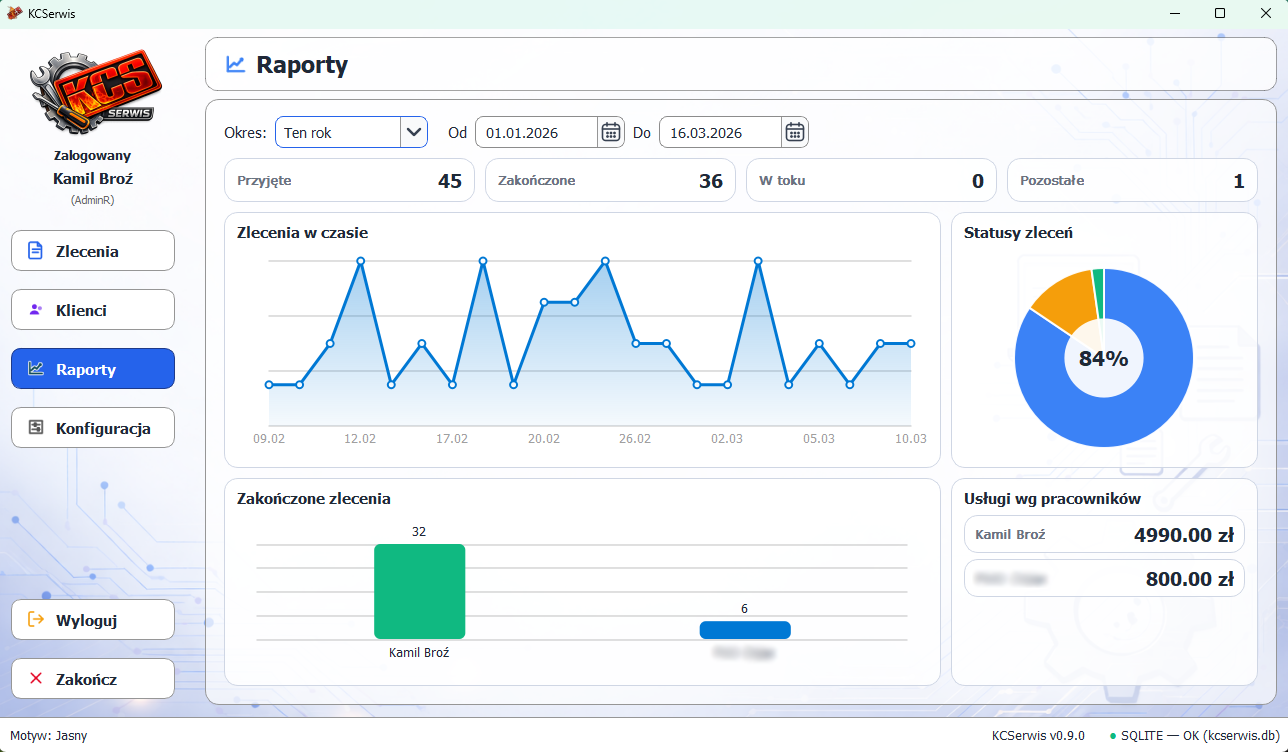
Task: Click the orange Wyloguj exit icon
Action: click(36, 620)
